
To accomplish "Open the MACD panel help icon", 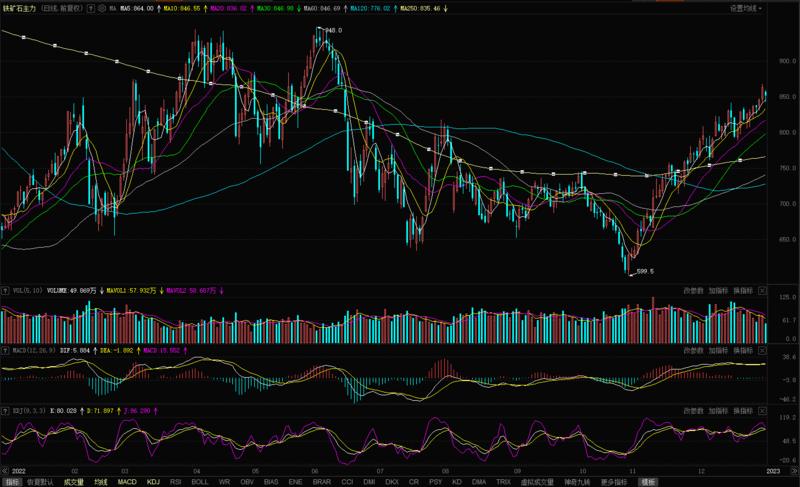I will pyautogui.click(x=5, y=351).
